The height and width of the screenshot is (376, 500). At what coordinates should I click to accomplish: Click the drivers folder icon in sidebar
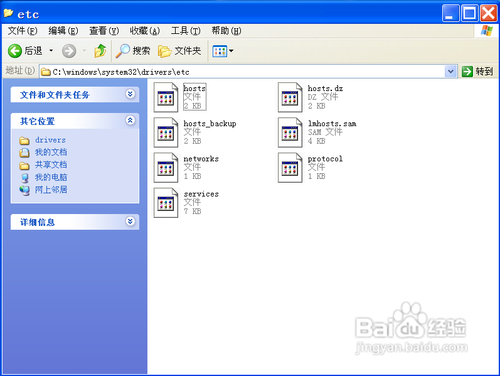pos(24,141)
